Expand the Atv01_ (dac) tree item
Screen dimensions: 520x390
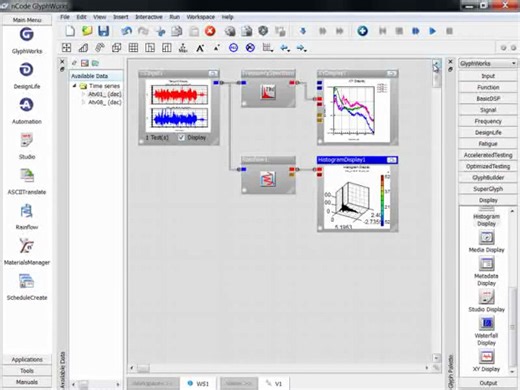coord(83,94)
